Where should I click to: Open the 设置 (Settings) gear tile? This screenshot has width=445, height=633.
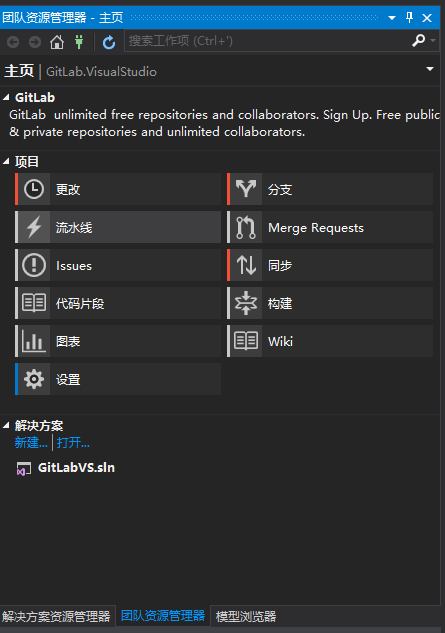point(118,379)
